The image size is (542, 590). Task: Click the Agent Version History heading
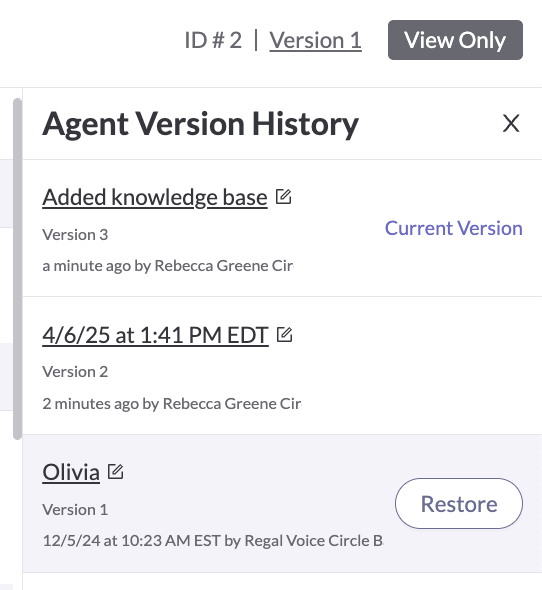[200, 124]
